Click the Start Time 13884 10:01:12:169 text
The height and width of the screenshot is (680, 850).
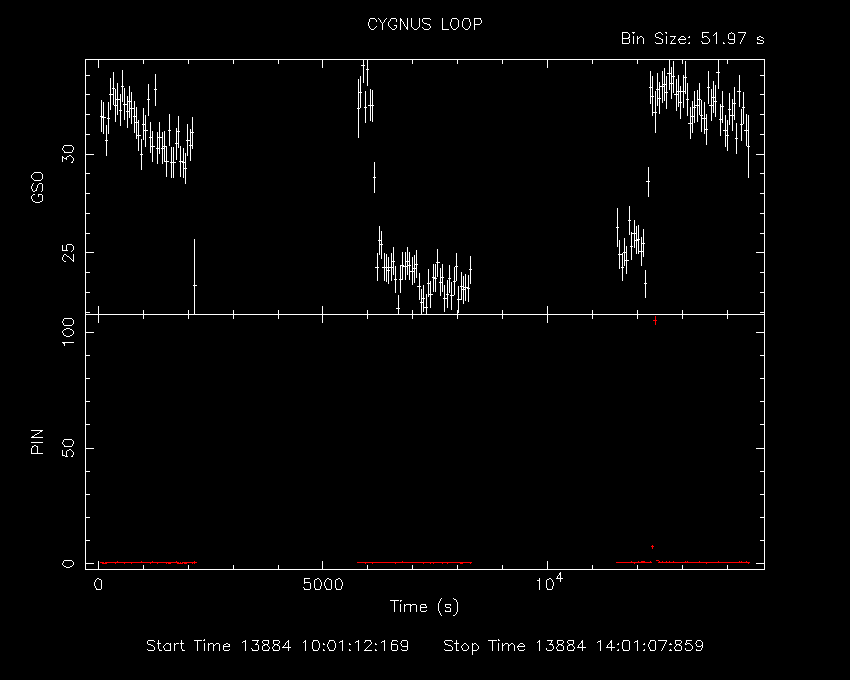coord(278,646)
